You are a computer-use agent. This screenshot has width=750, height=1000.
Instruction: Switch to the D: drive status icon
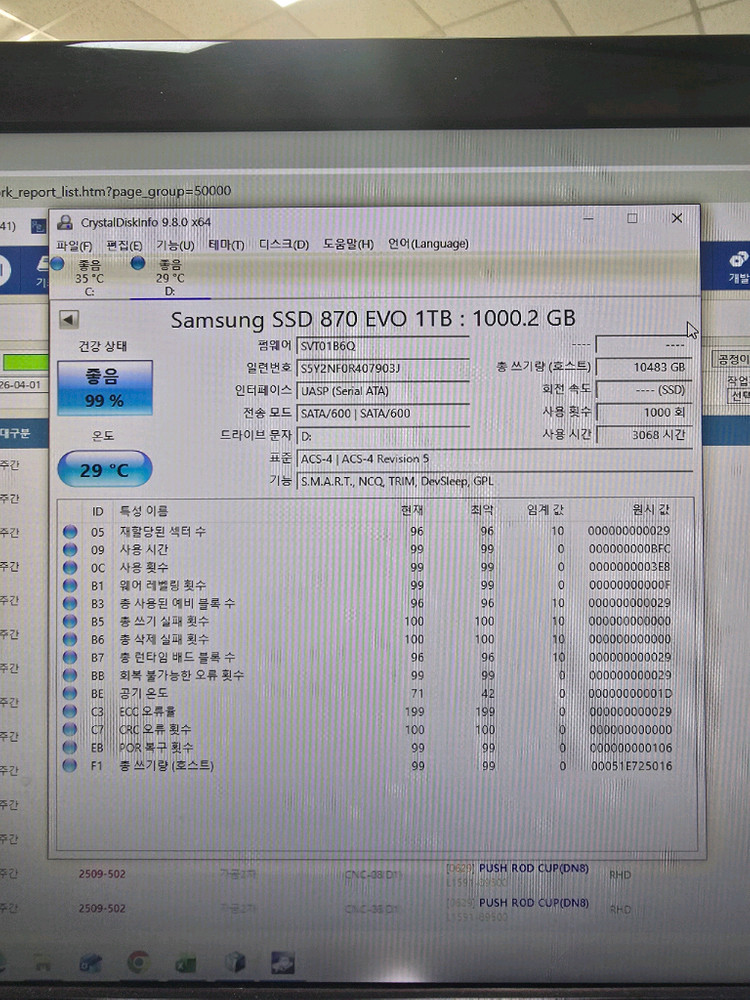tap(137, 264)
